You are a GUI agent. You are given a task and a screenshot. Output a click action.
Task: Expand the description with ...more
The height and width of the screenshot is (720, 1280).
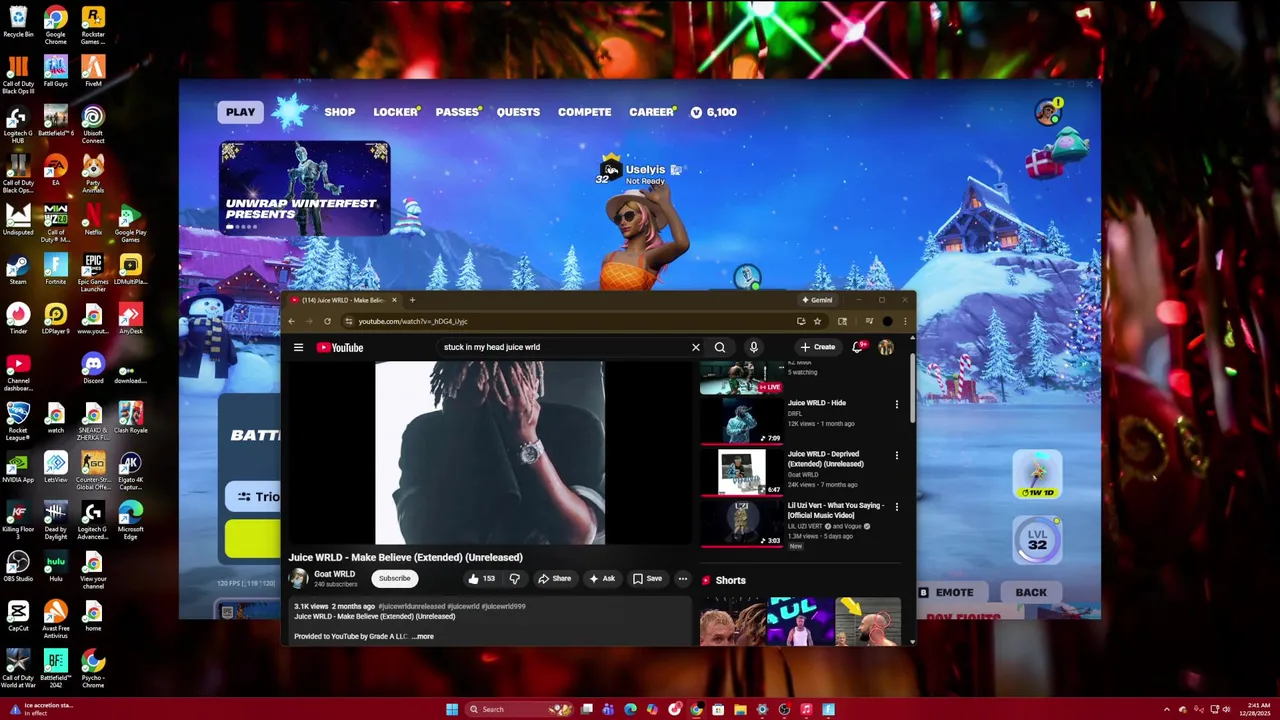coord(424,636)
